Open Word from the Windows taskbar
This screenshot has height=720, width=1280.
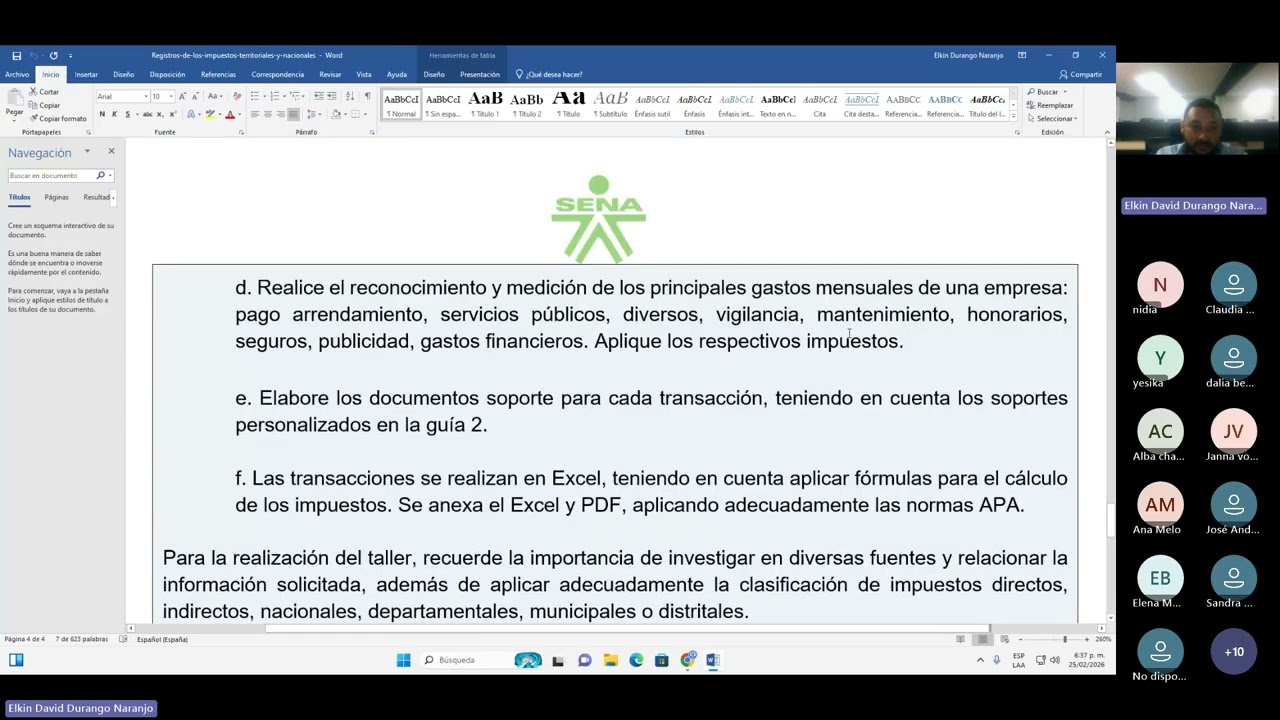click(712, 660)
